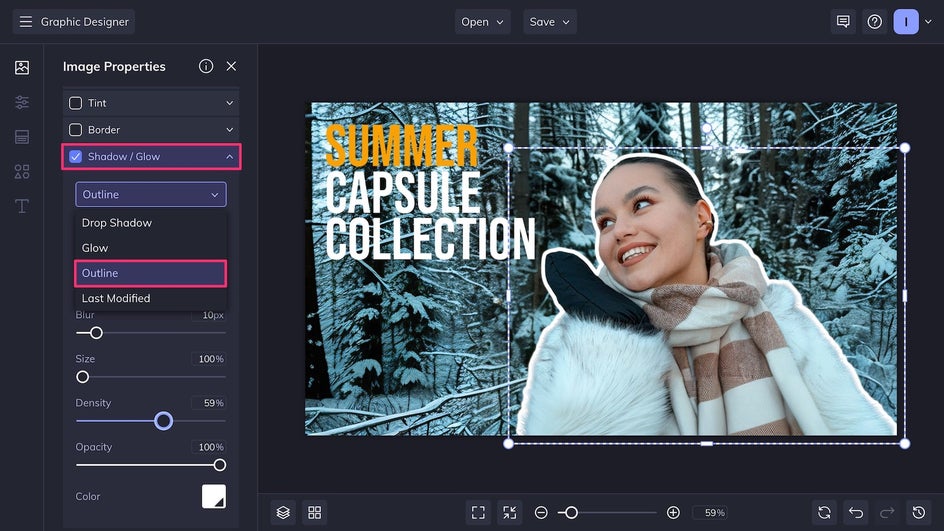944x531 pixels.
Task: Click the shrink to actual size icon
Action: pos(509,512)
